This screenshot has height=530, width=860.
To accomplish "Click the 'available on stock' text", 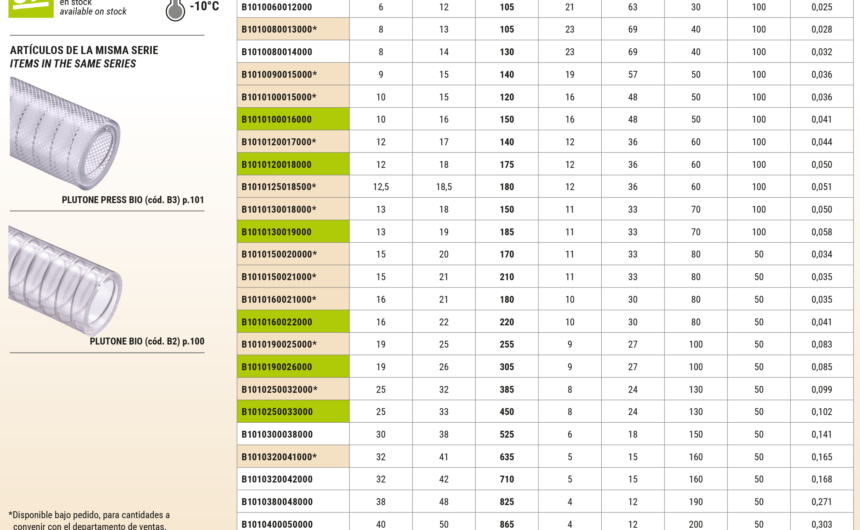I will pyautogui.click(x=93, y=12).
